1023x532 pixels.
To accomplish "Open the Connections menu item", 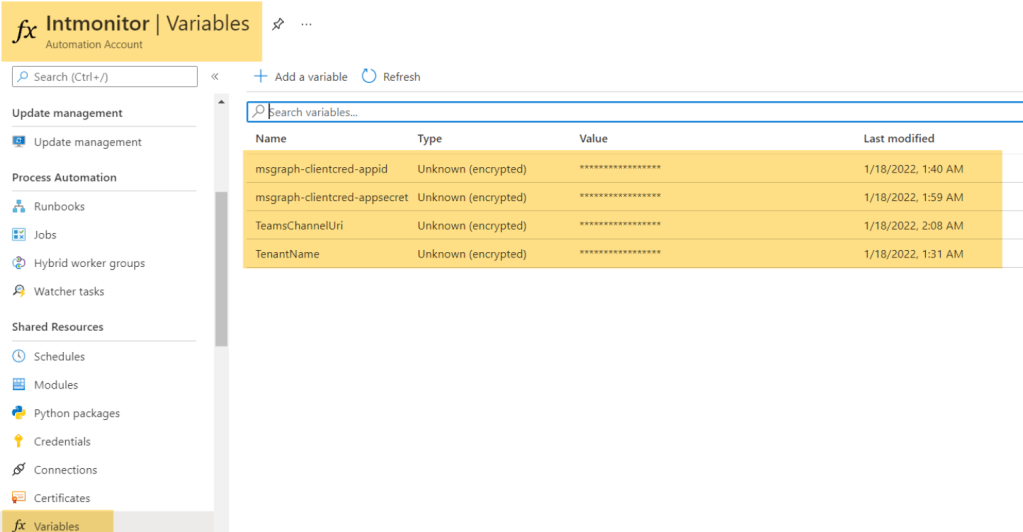I will (x=65, y=470).
